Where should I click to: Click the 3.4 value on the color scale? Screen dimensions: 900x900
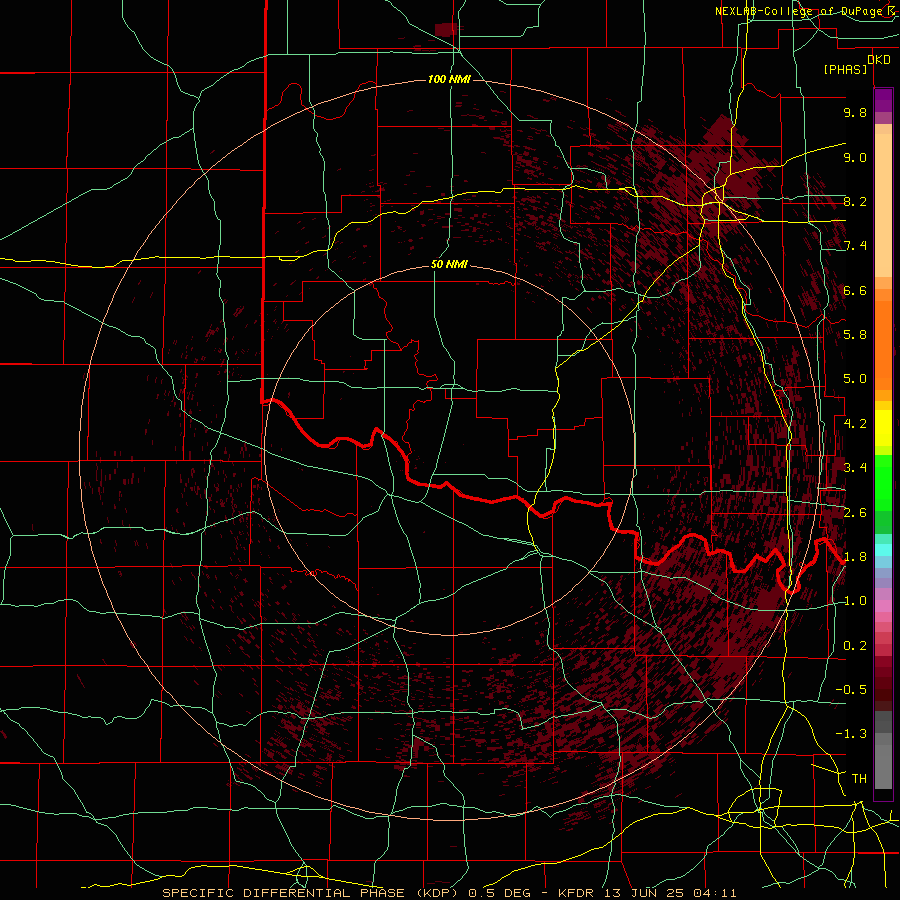pyautogui.click(x=855, y=468)
